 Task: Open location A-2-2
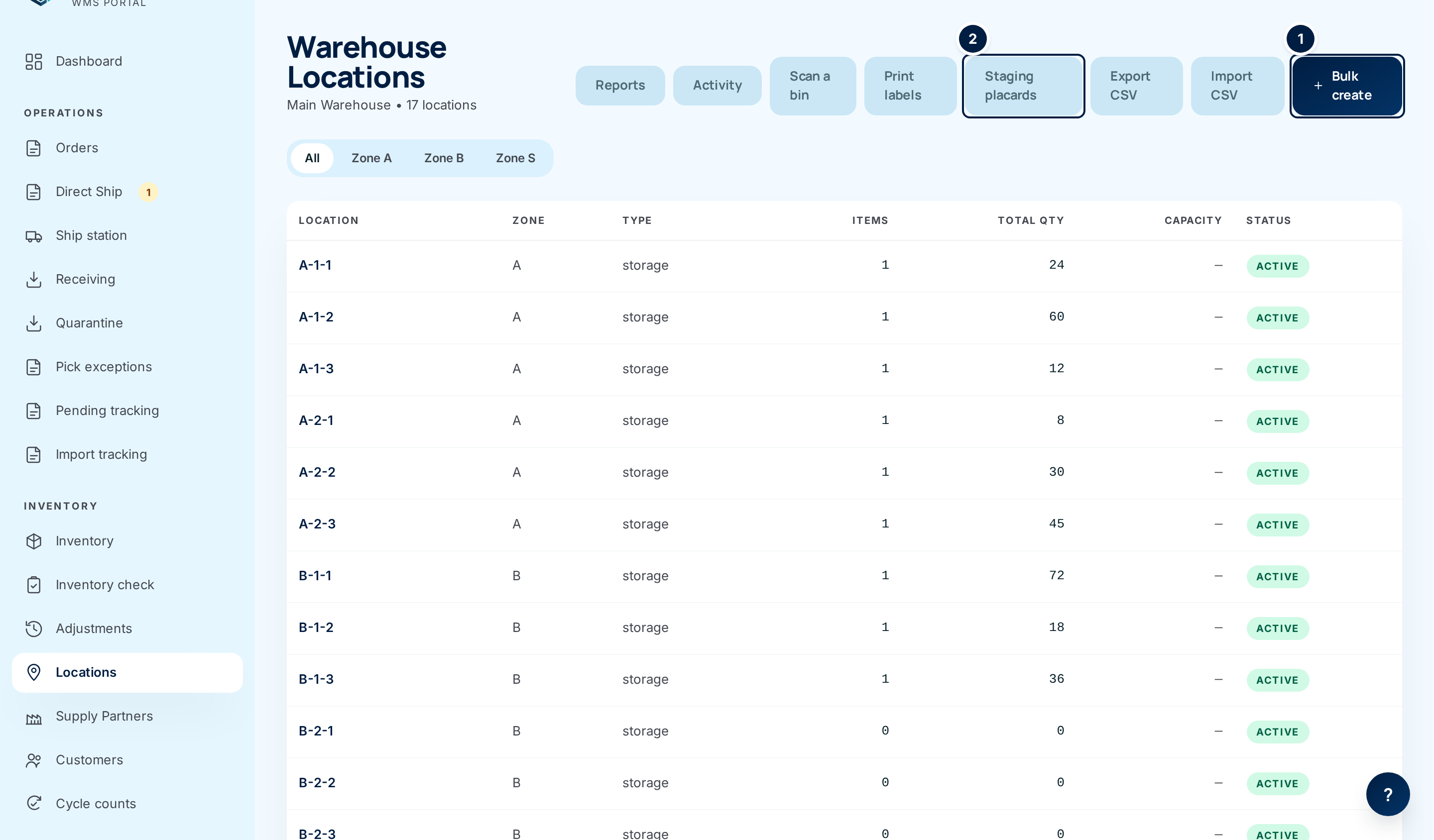pyautogui.click(x=317, y=472)
